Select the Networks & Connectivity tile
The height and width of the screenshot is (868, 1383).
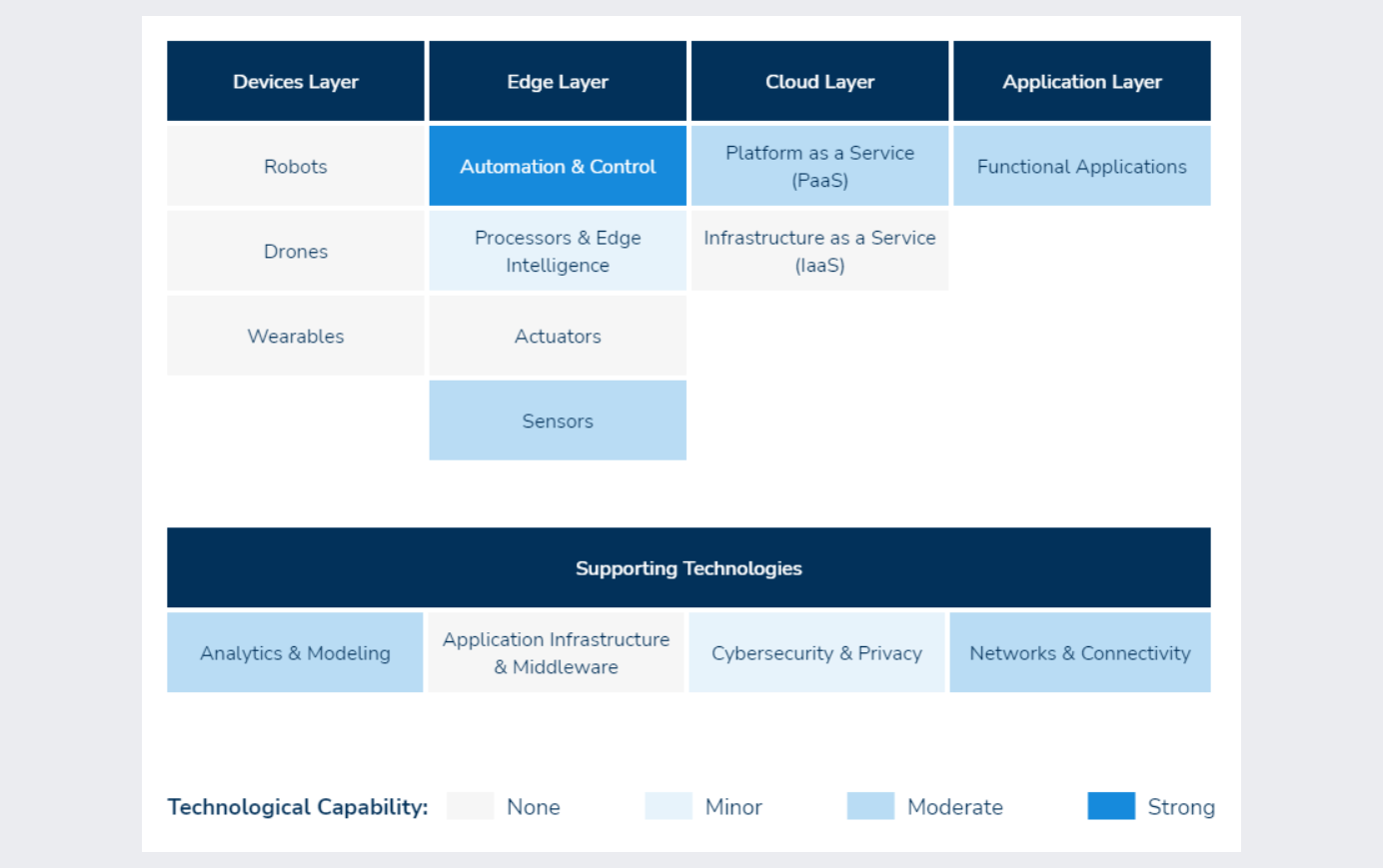[x=1079, y=653]
